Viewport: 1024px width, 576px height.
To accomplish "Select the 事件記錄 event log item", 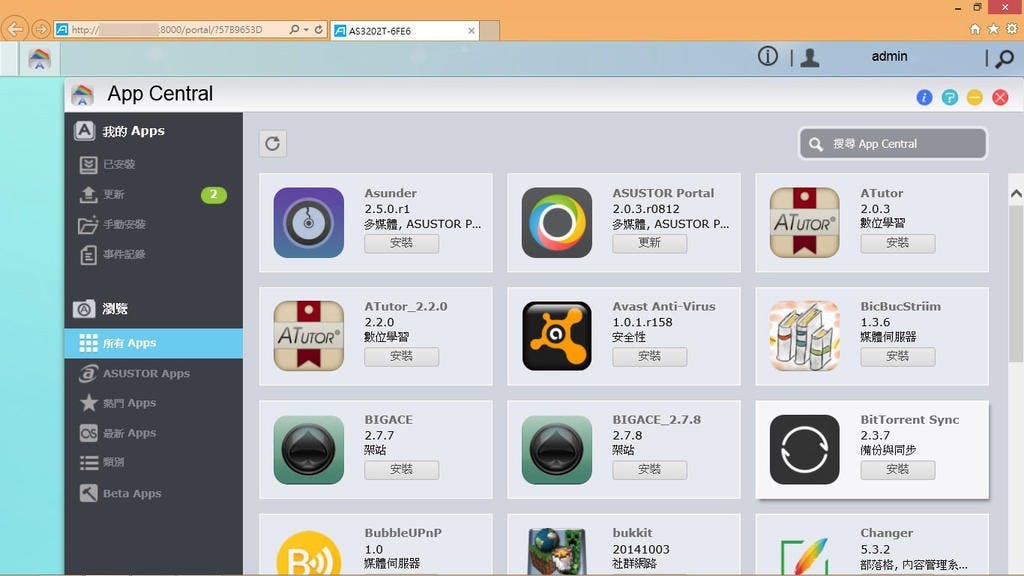I will (x=153, y=255).
